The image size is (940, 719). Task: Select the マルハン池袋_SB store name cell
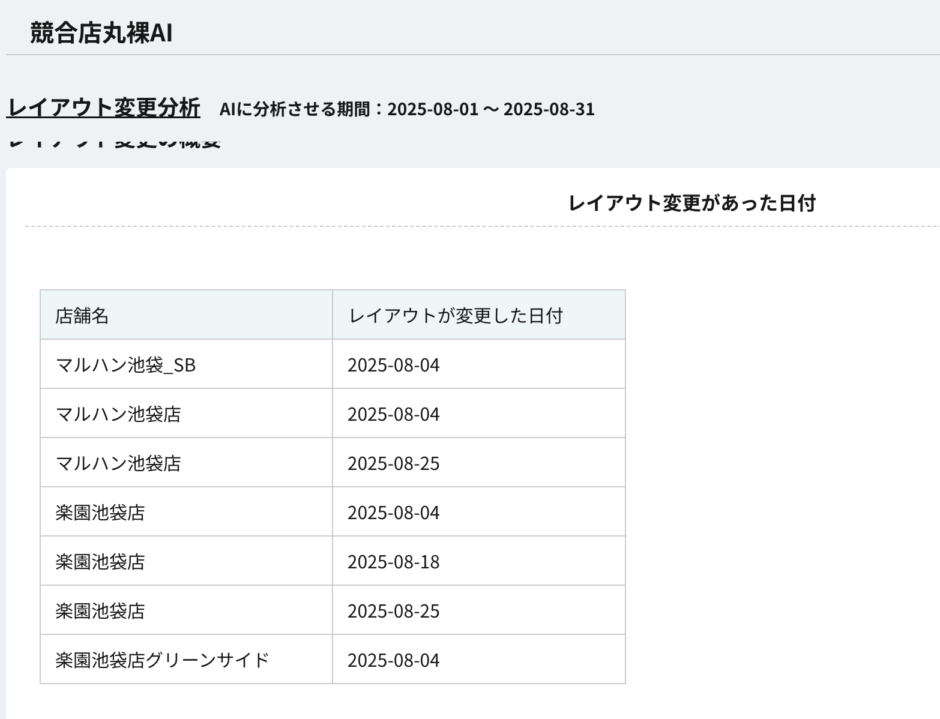pyautogui.click(x=126, y=365)
